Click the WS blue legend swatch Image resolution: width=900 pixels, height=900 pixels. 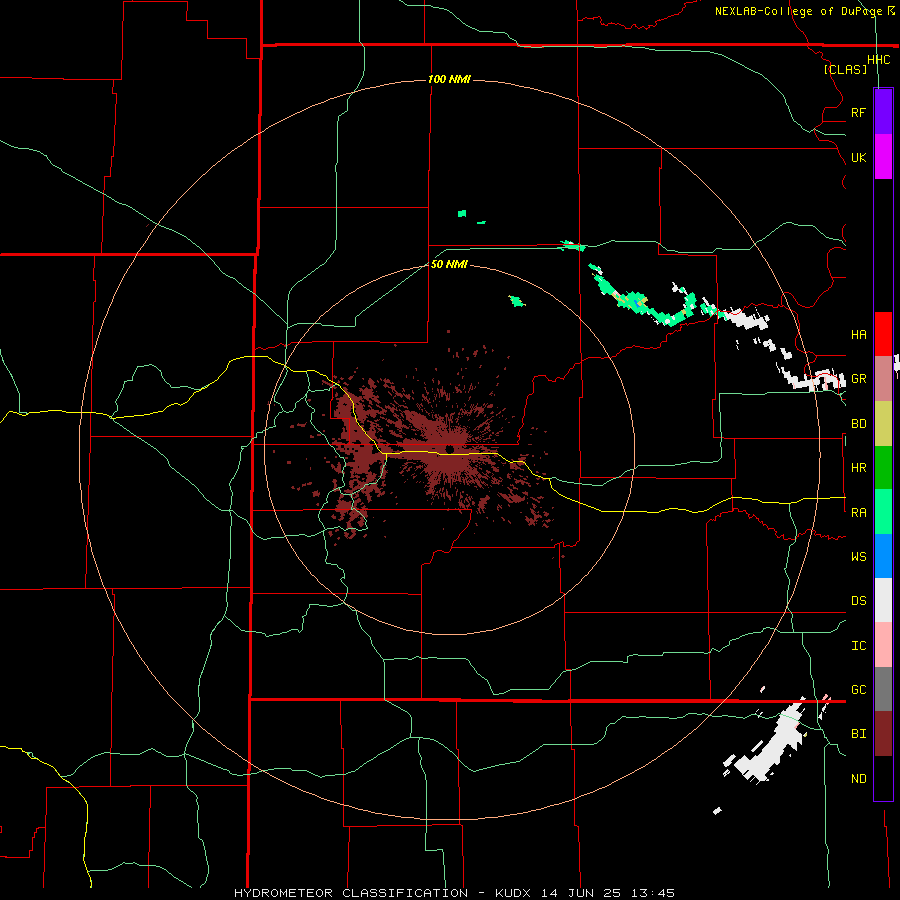coord(883,556)
